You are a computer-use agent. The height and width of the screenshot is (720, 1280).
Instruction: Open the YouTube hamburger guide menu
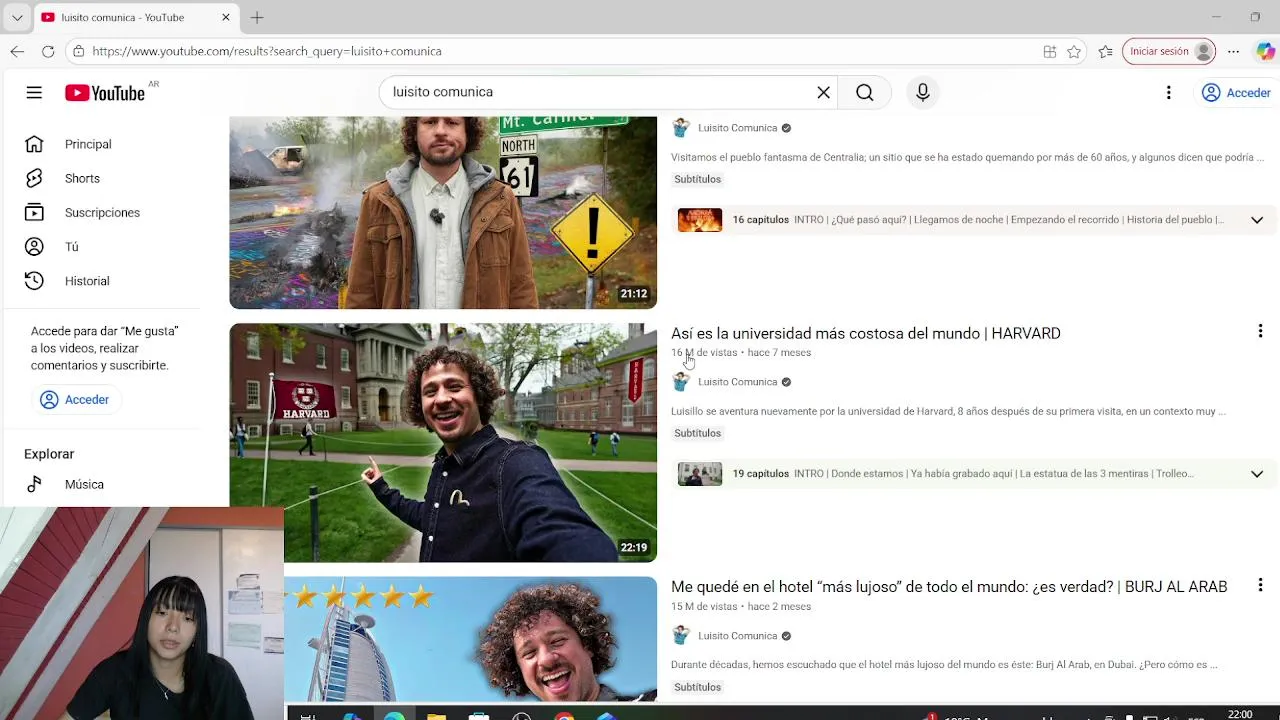(x=34, y=92)
